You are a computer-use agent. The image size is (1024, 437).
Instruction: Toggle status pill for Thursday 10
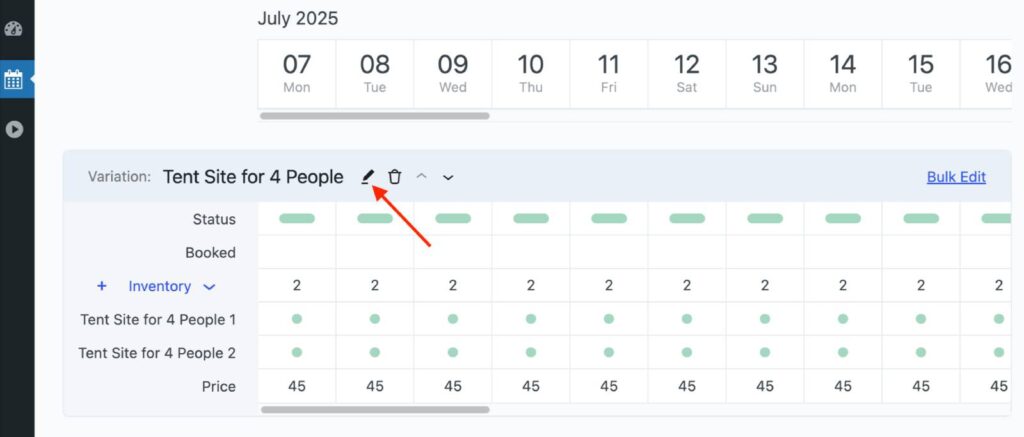pos(531,218)
